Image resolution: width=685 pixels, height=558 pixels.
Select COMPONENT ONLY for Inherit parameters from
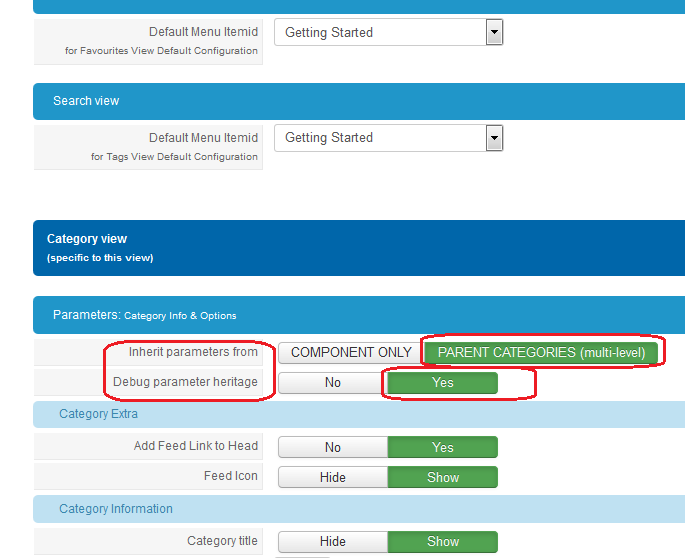tap(350, 353)
